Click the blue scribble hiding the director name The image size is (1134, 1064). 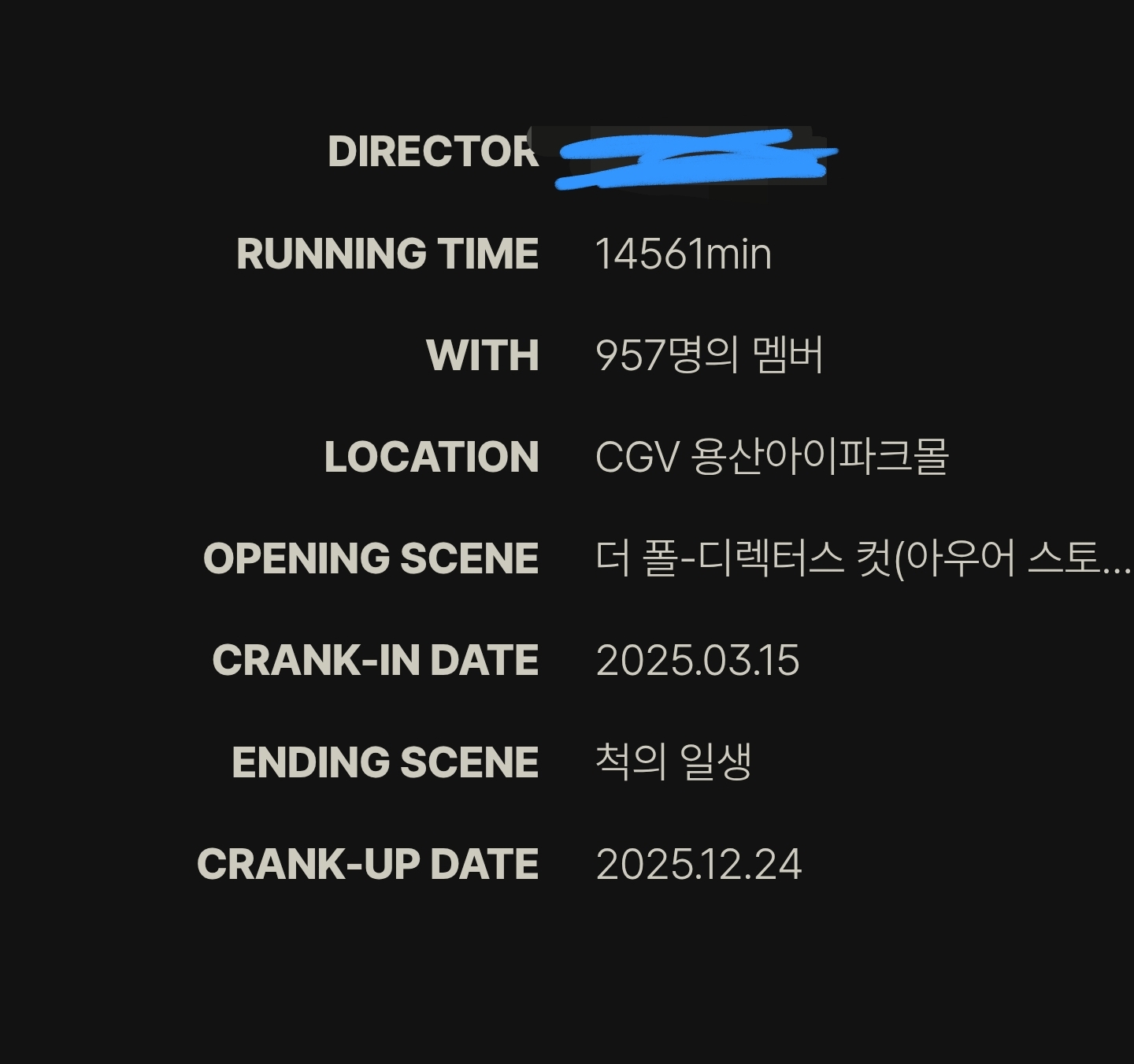click(x=696, y=159)
